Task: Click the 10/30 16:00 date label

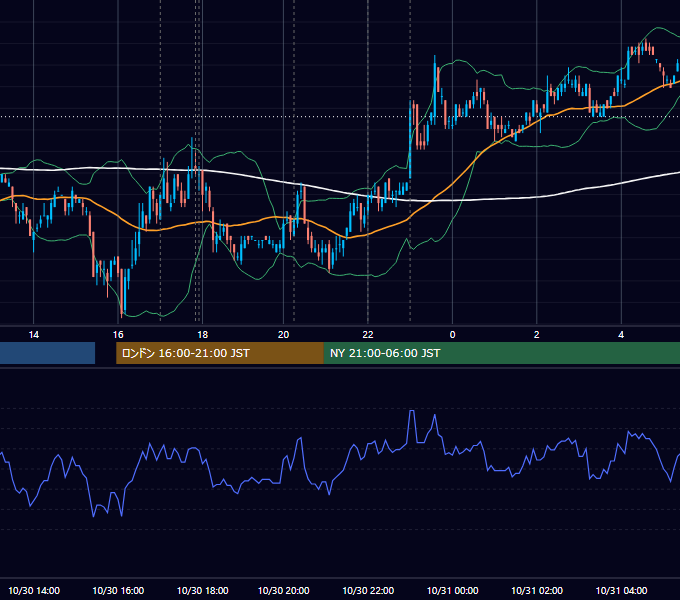Action: 118,590
